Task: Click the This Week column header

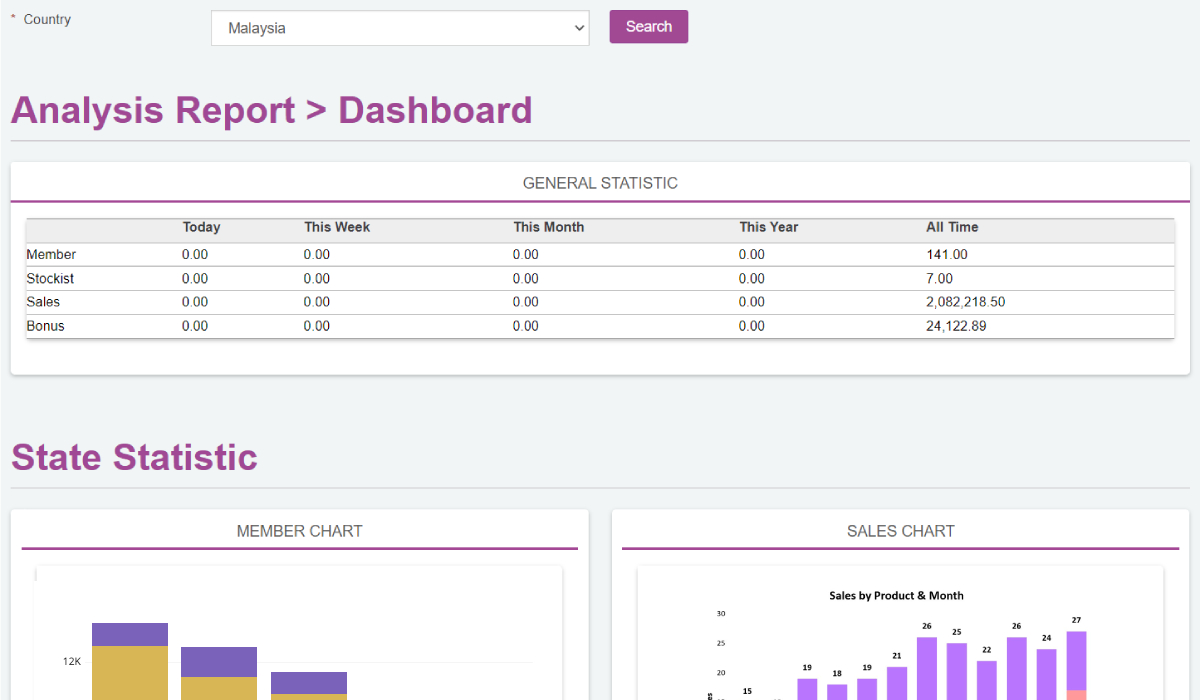Action: coord(337,227)
